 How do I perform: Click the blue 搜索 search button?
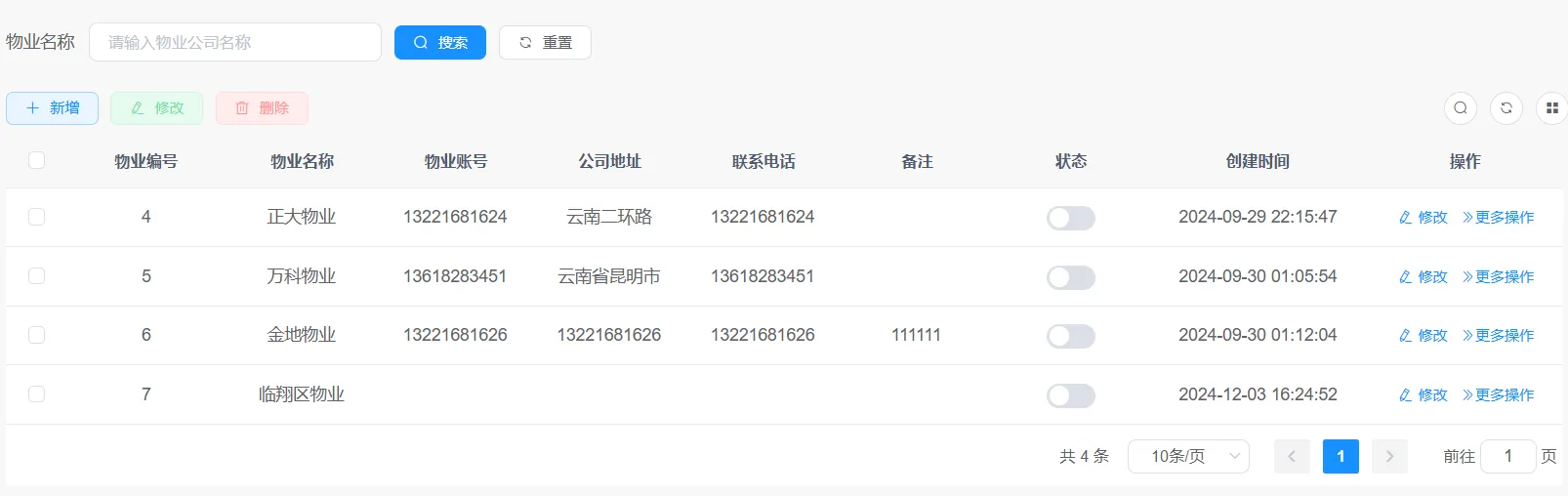pyautogui.click(x=440, y=43)
